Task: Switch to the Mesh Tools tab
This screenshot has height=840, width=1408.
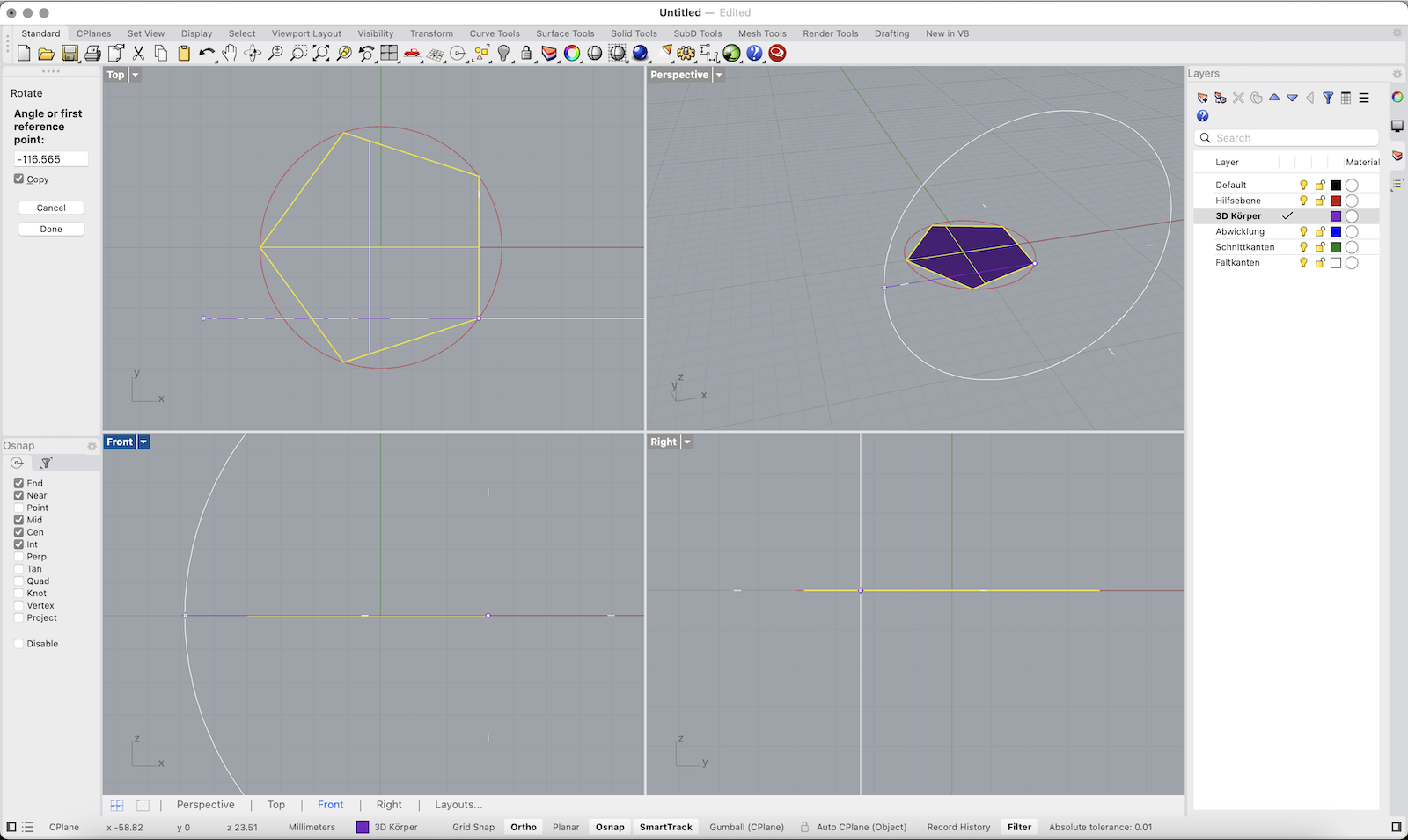Action: (762, 33)
